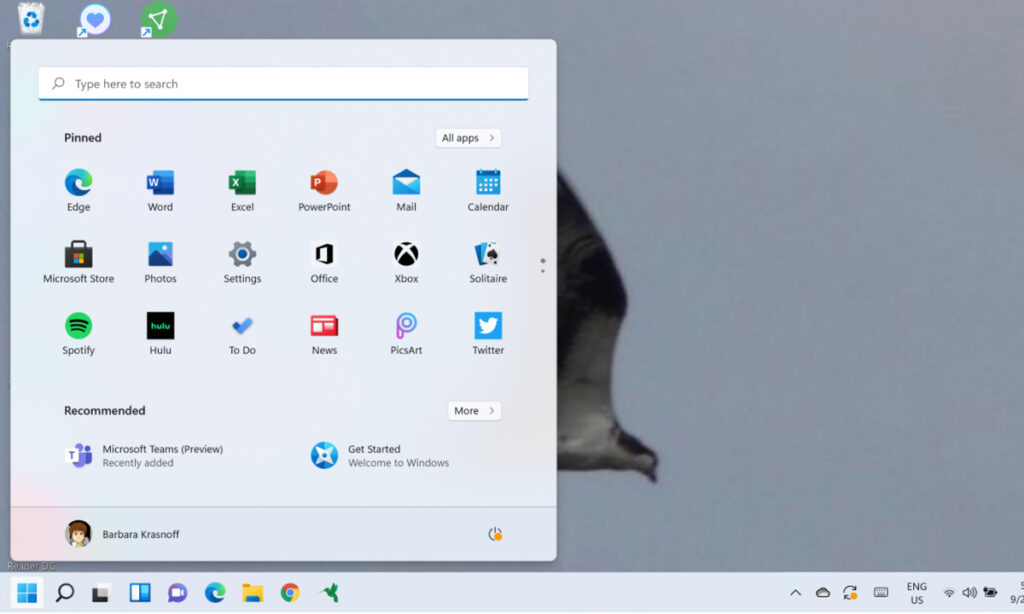The image size is (1024, 614).
Task: Launch the Xbox app
Action: tap(406, 262)
